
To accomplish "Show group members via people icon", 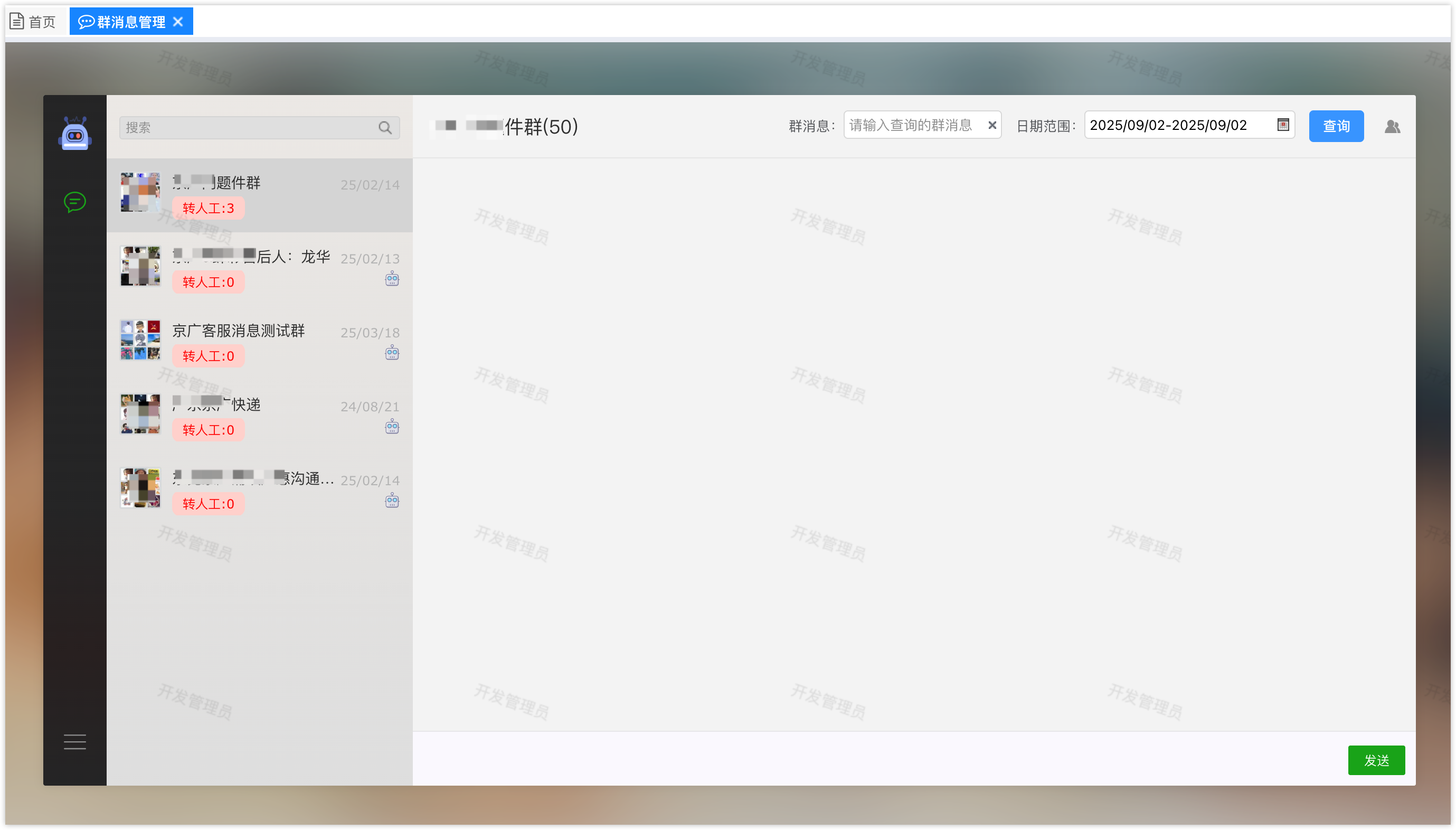I will (1392, 127).
